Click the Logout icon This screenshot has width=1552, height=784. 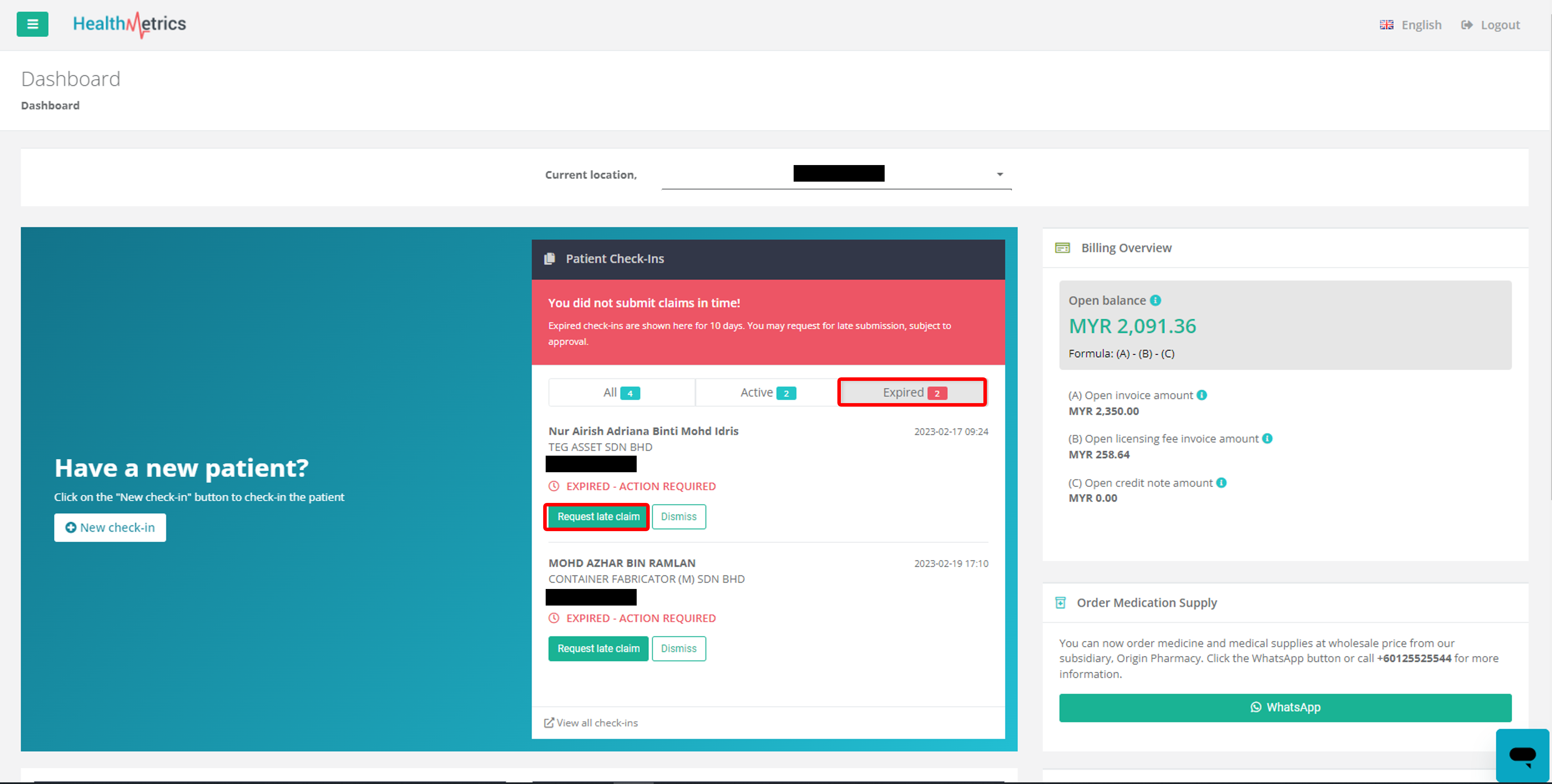pos(1466,25)
